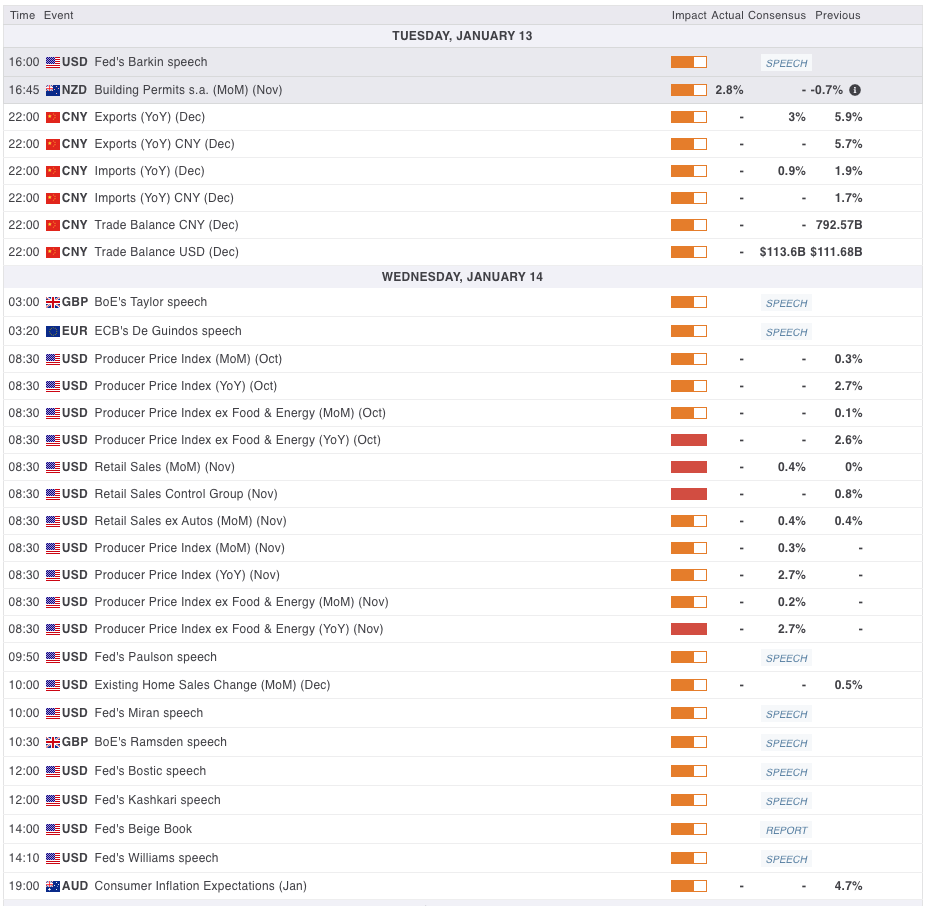This screenshot has height=906, width=941.
Task: Open the REPORT tag for Fed's Beige Book
Action: (x=786, y=830)
